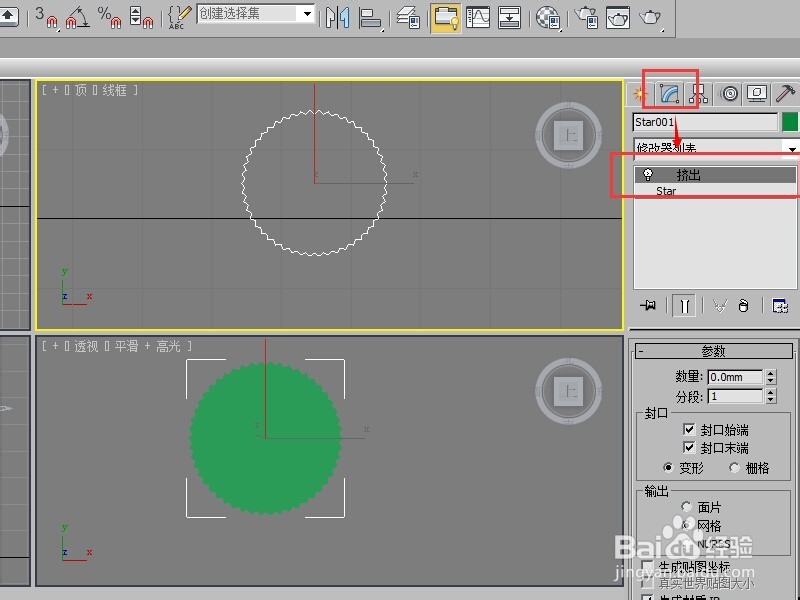Select the 变形 radio button
The width and height of the screenshot is (800, 600).
tap(668, 467)
